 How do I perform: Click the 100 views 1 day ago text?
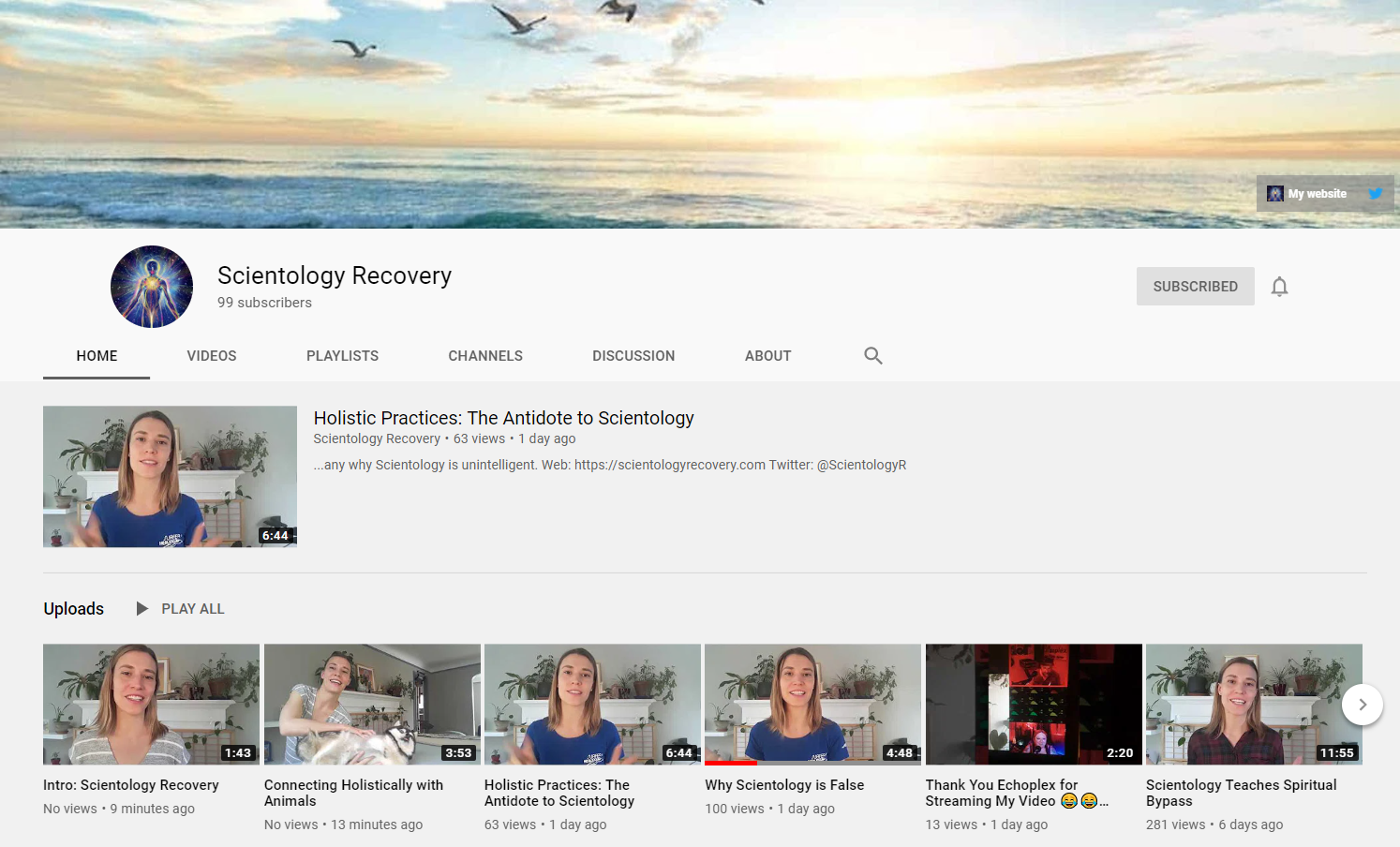point(769,809)
